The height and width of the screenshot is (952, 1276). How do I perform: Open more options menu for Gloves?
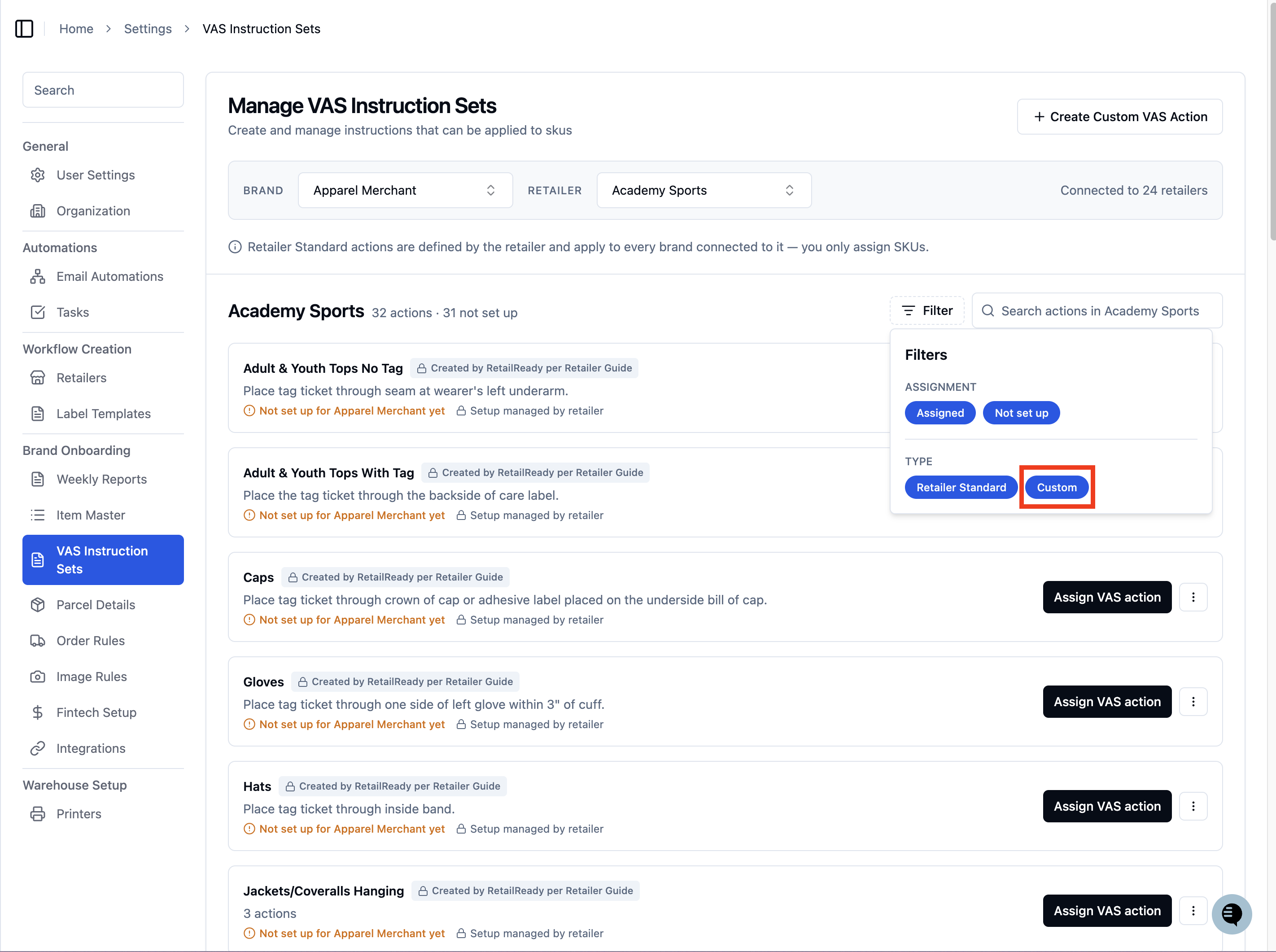1193,702
